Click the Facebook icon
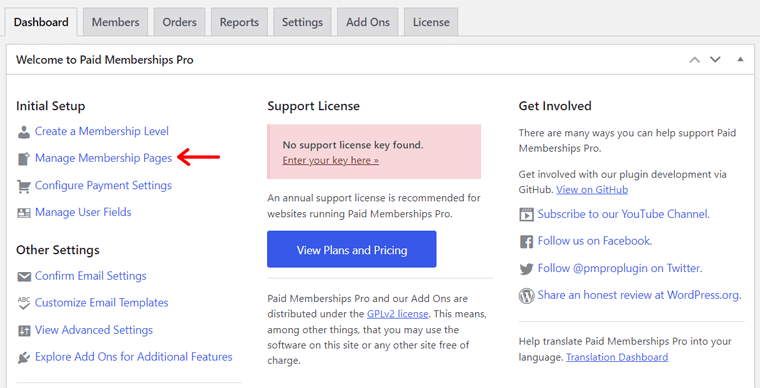This screenshot has width=760, height=388. pos(526,241)
